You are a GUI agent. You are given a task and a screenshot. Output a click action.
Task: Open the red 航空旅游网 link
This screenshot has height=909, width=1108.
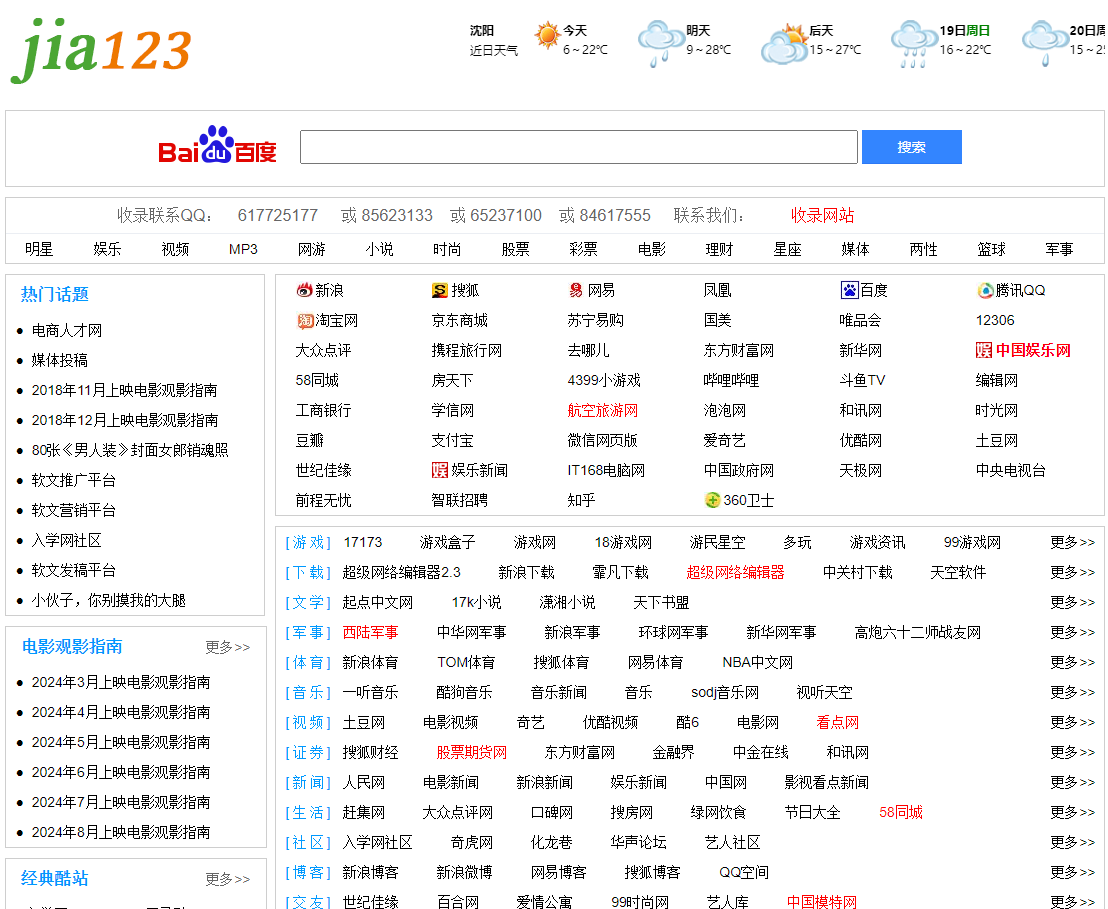[x=603, y=411]
